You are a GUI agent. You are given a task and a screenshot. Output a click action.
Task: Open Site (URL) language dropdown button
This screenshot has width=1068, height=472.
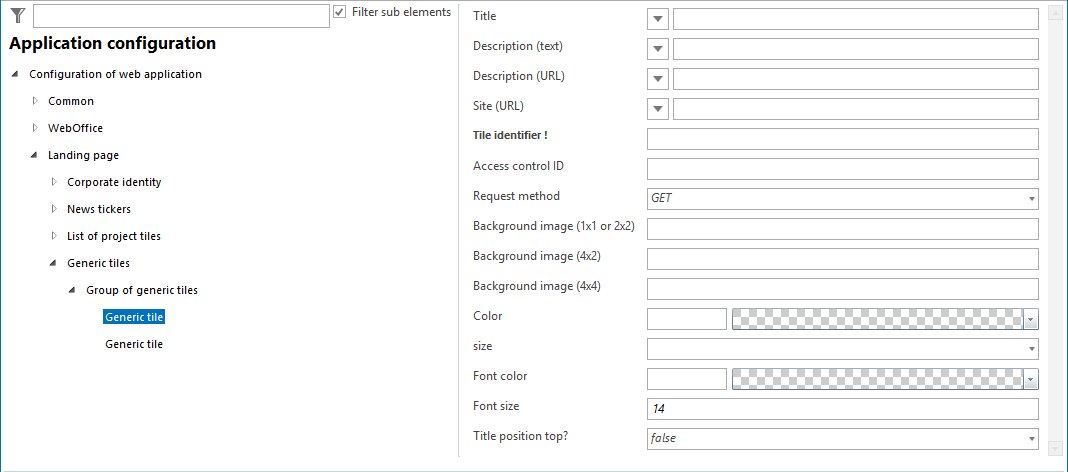point(658,109)
